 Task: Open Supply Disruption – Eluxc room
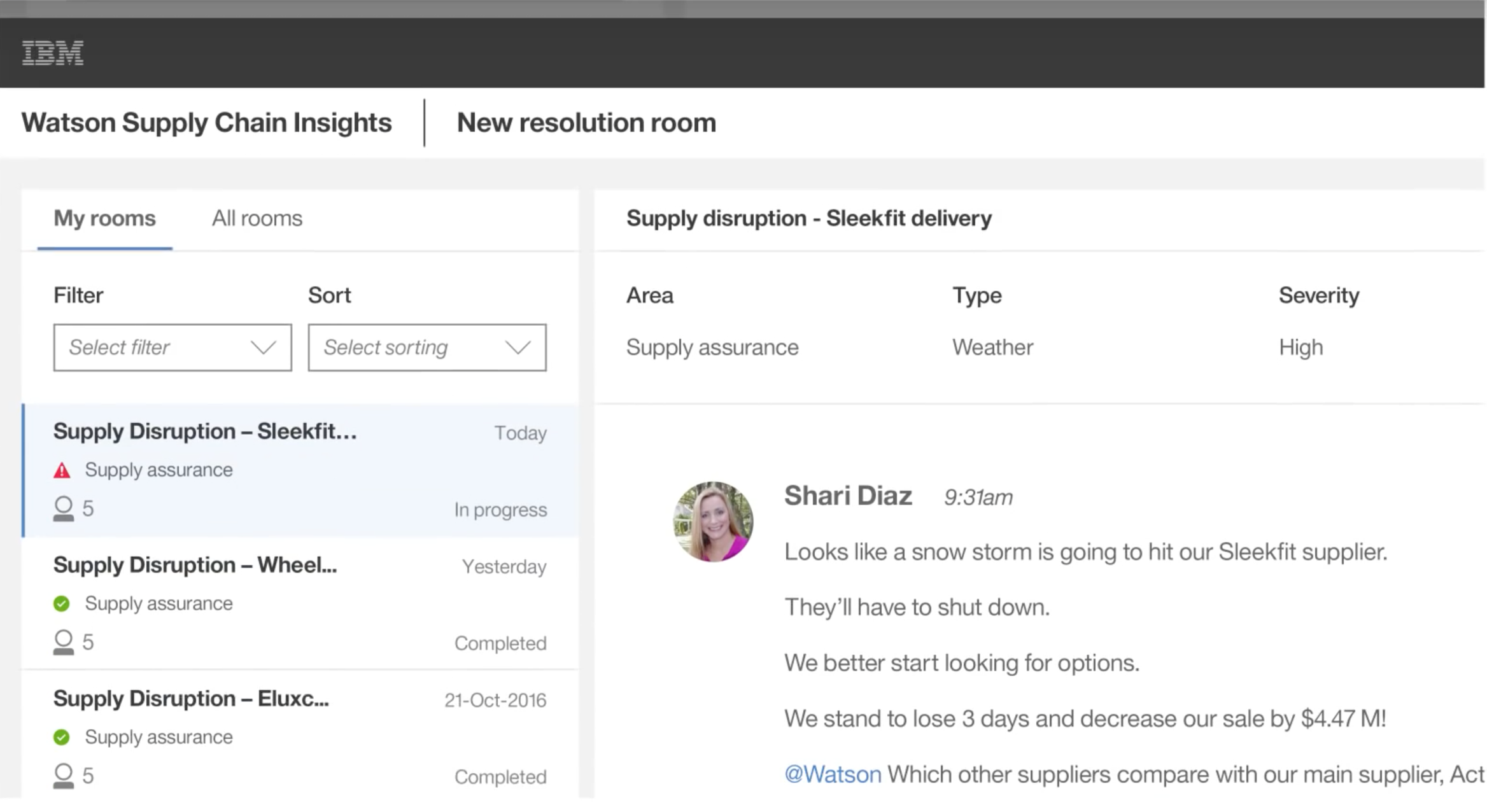click(191, 699)
